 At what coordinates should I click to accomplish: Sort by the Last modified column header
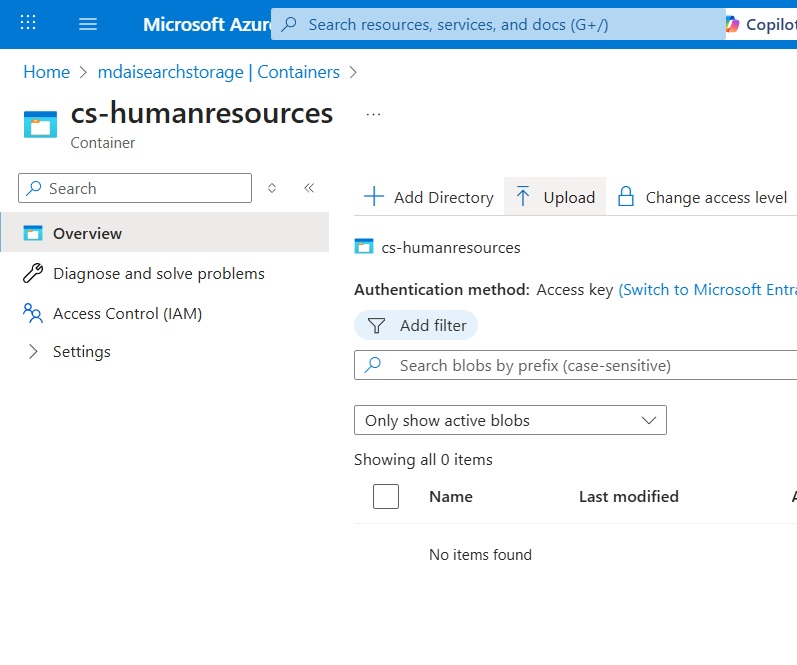pos(629,496)
